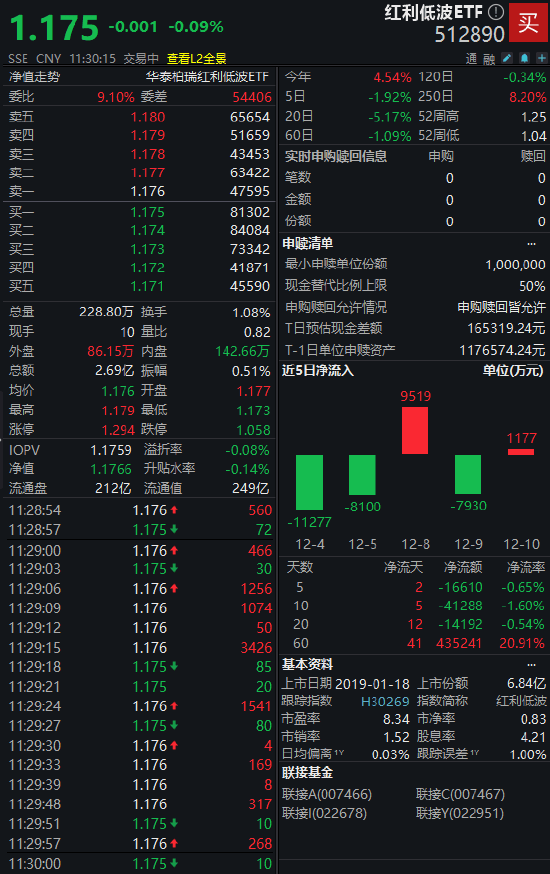Click the 净流率 column header

(x=525, y=568)
